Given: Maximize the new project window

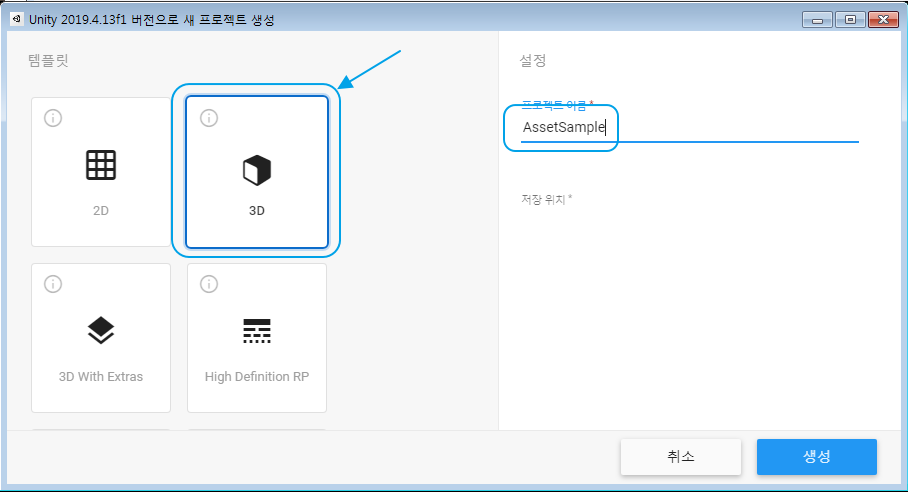Looking at the screenshot, I should click(850, 20).
